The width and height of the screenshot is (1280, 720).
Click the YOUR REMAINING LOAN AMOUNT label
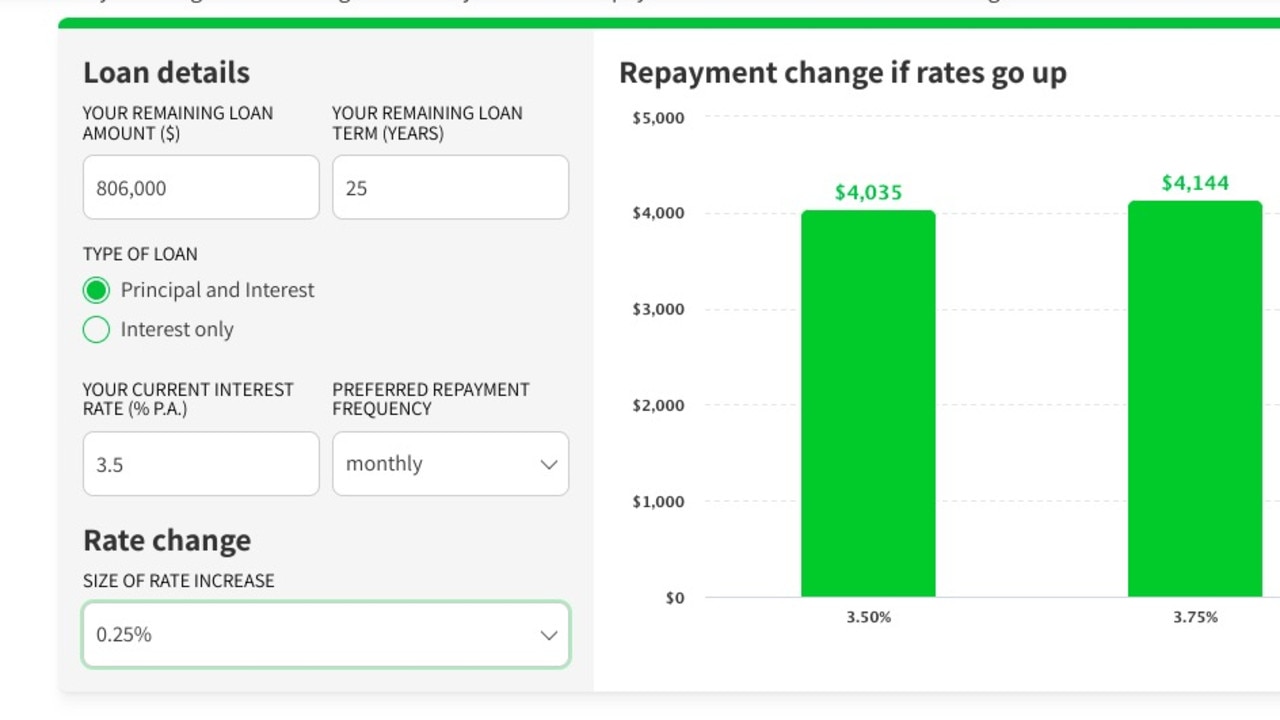coord(178,123)
